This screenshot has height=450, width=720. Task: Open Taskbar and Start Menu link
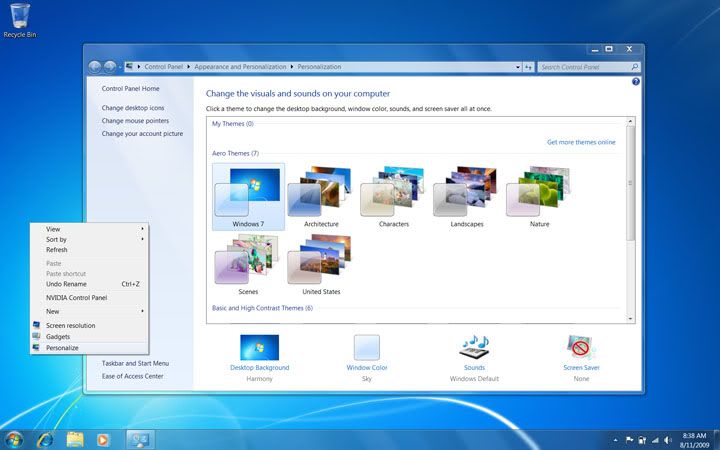coord(135,363)
